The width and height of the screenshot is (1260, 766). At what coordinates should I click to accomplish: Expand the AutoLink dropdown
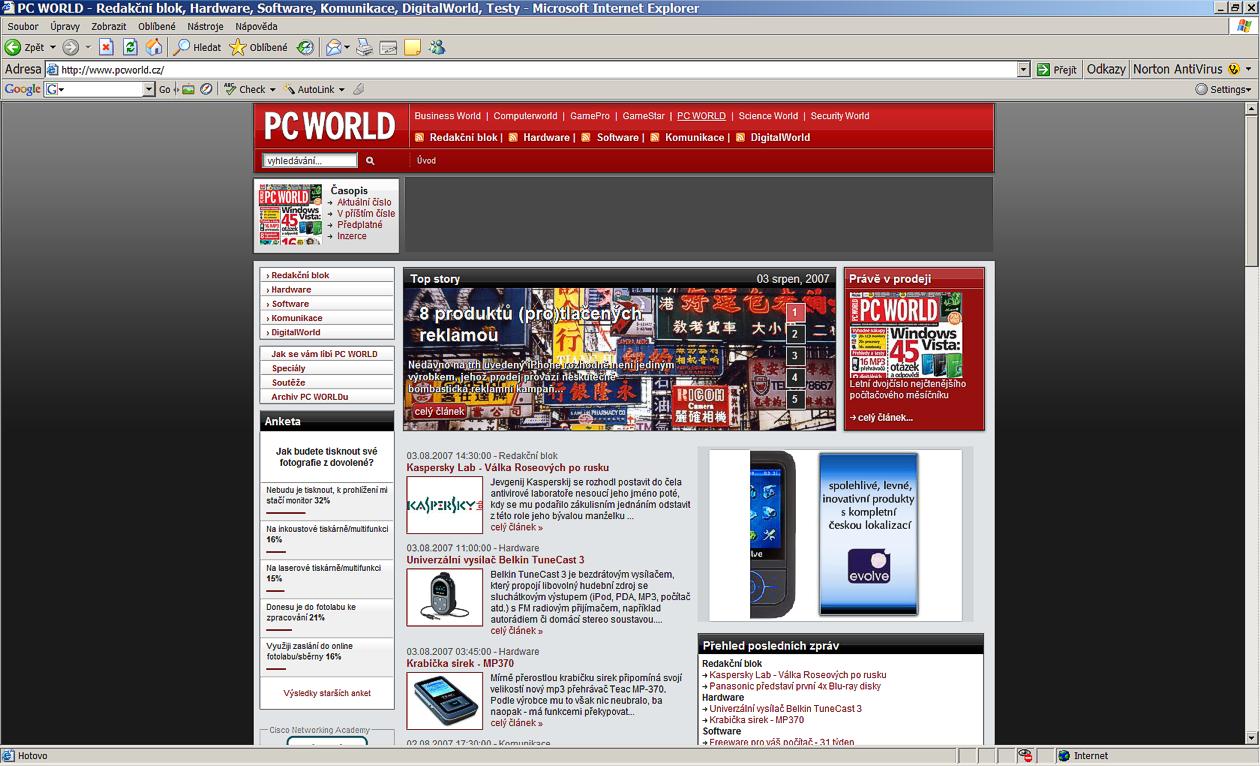click(x=341, y=89)
